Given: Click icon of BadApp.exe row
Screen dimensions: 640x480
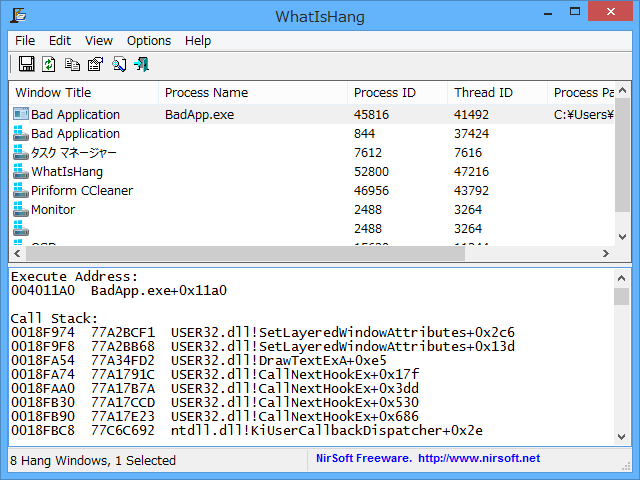Looking at the screenshot, I should pos(21,114).
